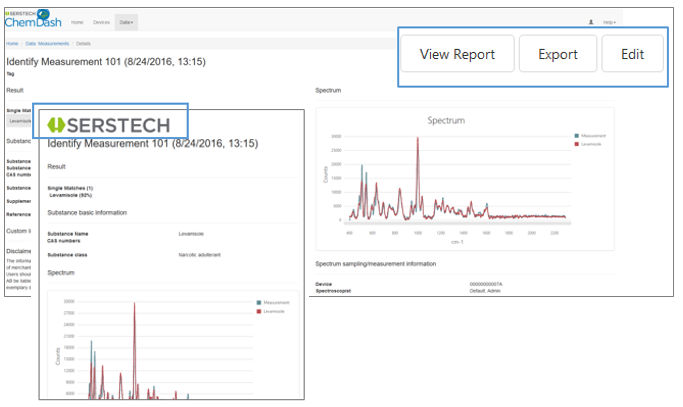
Task: Select 'Levamisole (92%)' match in report
Action: click(x=71, y=195)
